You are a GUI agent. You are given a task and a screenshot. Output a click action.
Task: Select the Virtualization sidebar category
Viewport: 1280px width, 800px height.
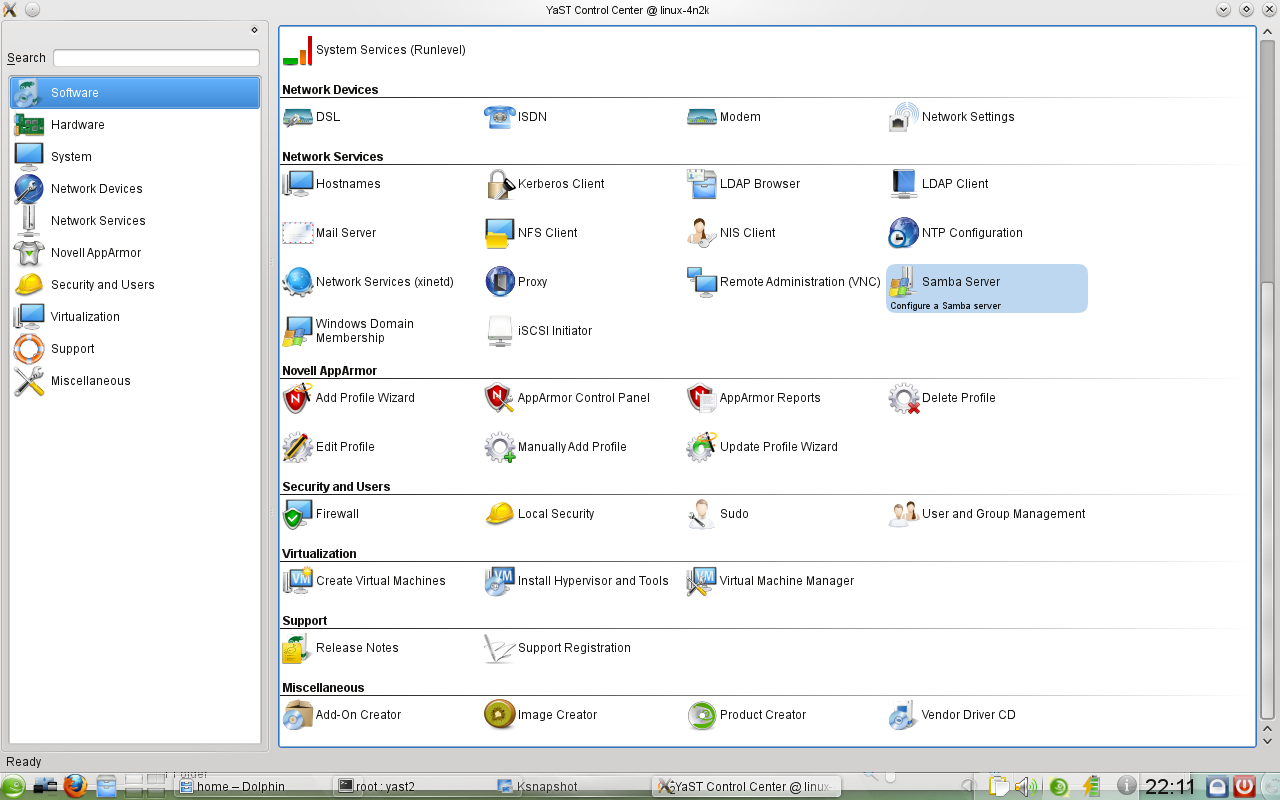coord(135,317)
